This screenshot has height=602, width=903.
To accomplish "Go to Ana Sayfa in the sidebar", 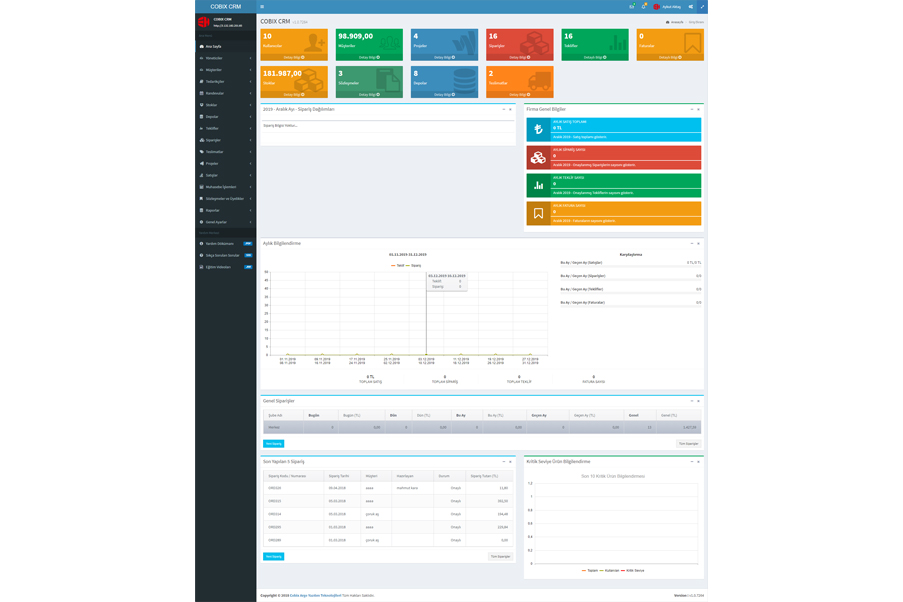I will click(226, 47).
